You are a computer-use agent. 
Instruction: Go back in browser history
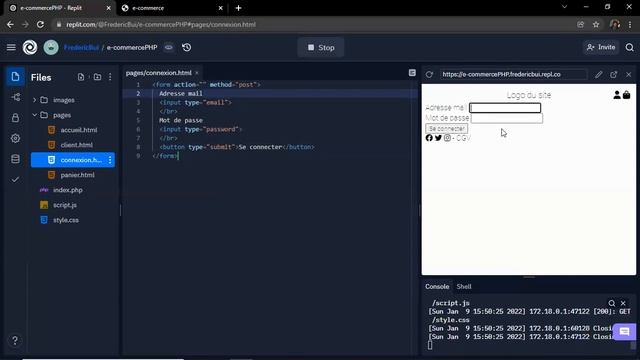point(10,24)
